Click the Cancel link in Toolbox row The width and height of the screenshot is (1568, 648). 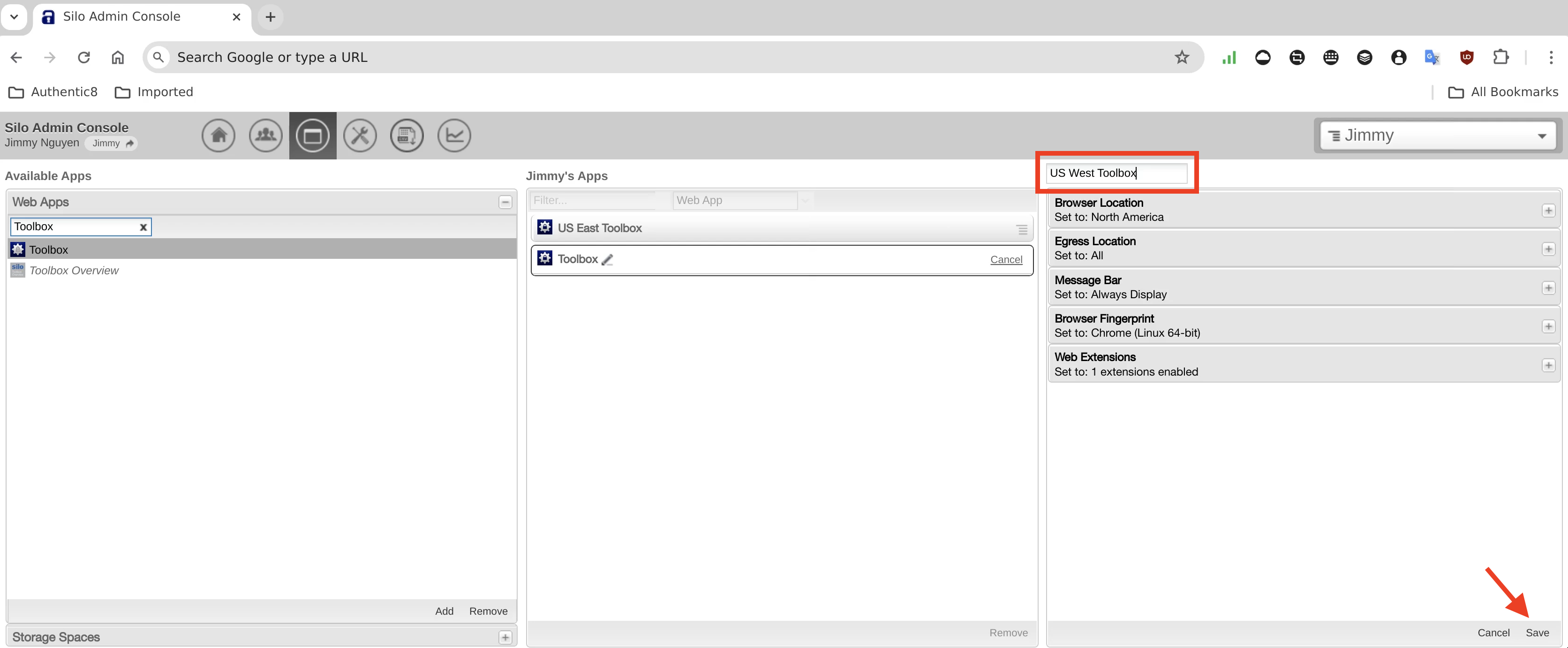pyautogui.click(x=1006, y=259)
